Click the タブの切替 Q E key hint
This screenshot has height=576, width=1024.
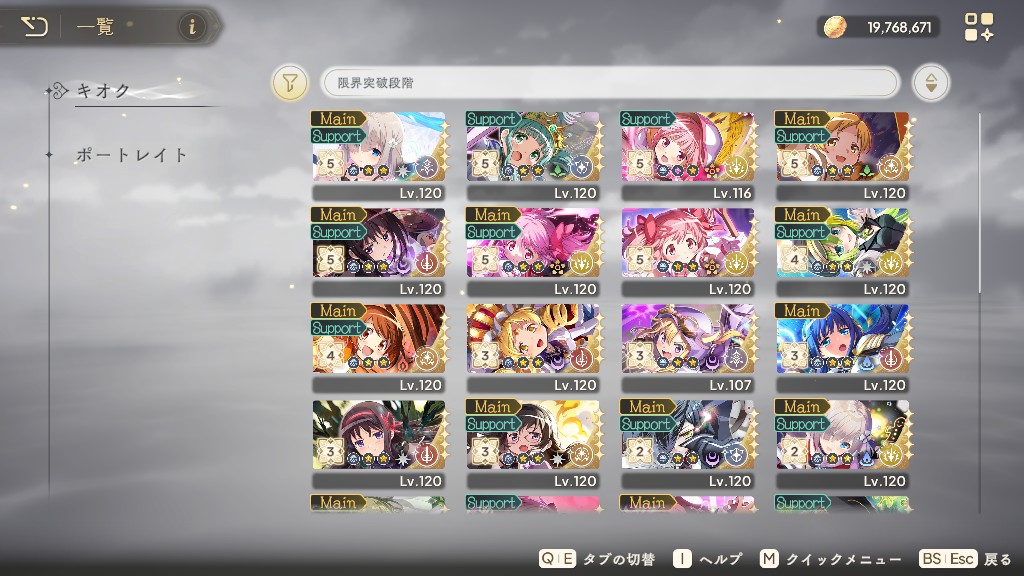597,559
